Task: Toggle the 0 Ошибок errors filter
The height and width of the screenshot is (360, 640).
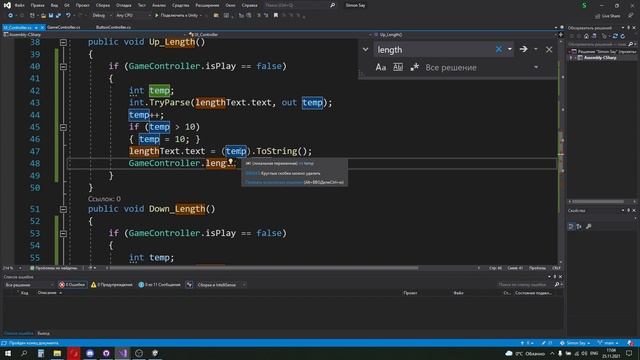Action: (72, 284)
